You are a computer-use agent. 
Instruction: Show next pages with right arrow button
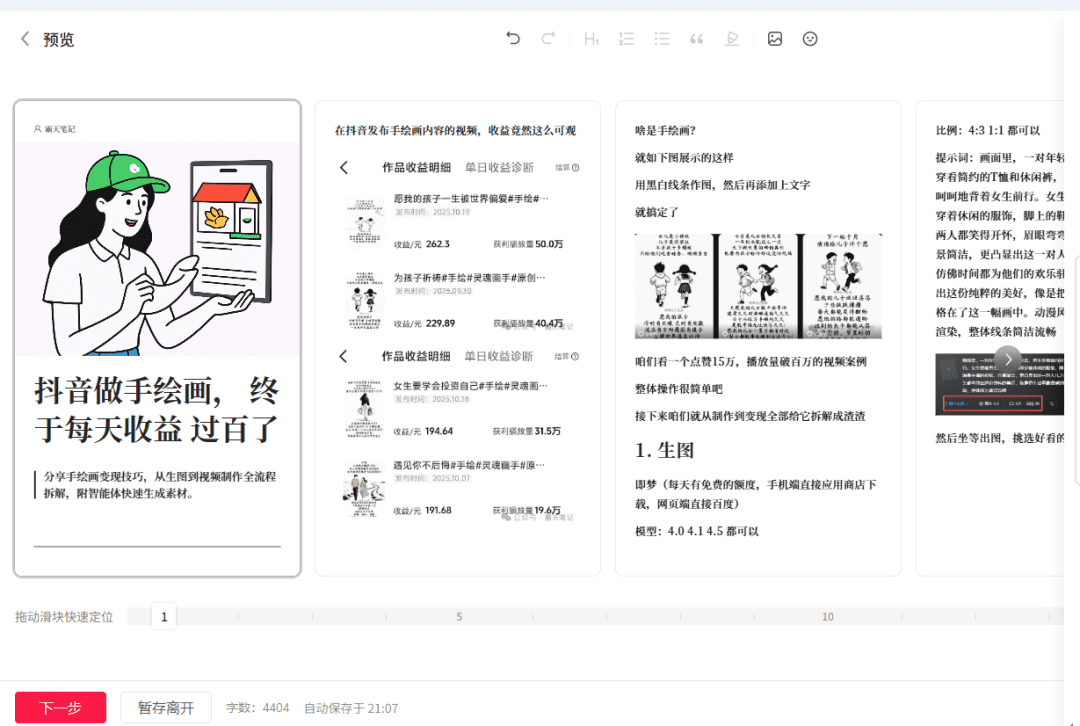point(1007,358)
